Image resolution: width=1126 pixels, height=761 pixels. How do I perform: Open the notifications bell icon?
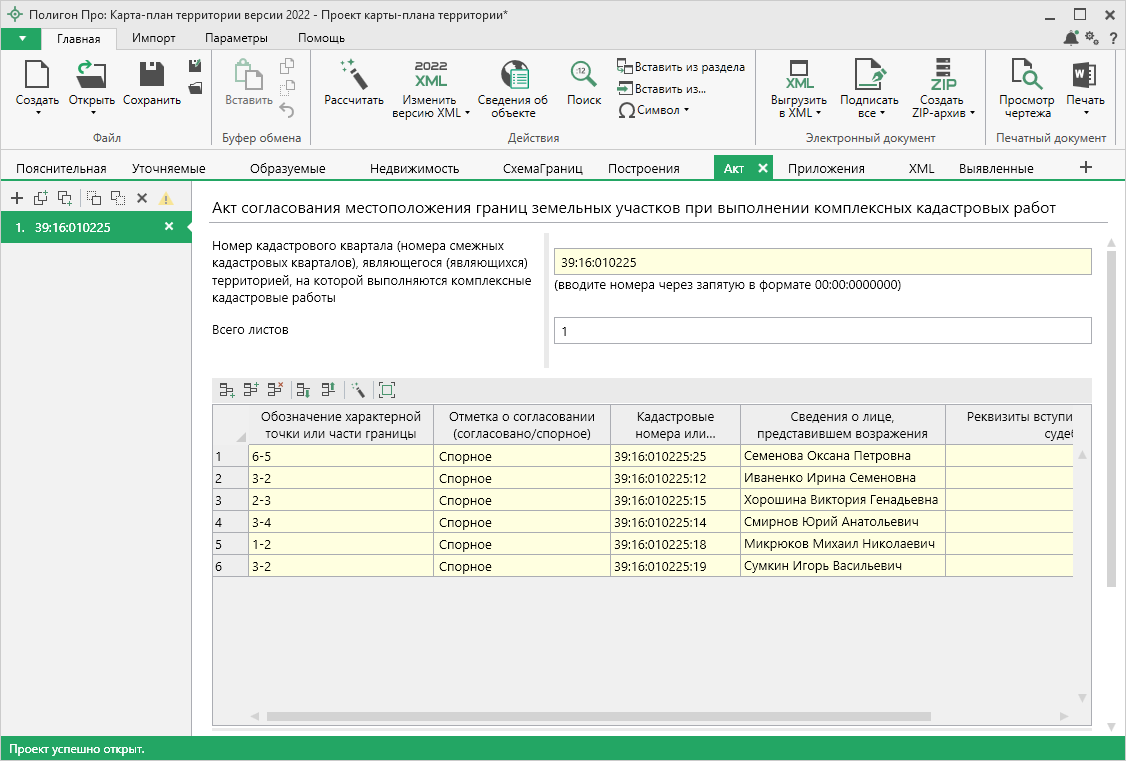coord(1071,38)
